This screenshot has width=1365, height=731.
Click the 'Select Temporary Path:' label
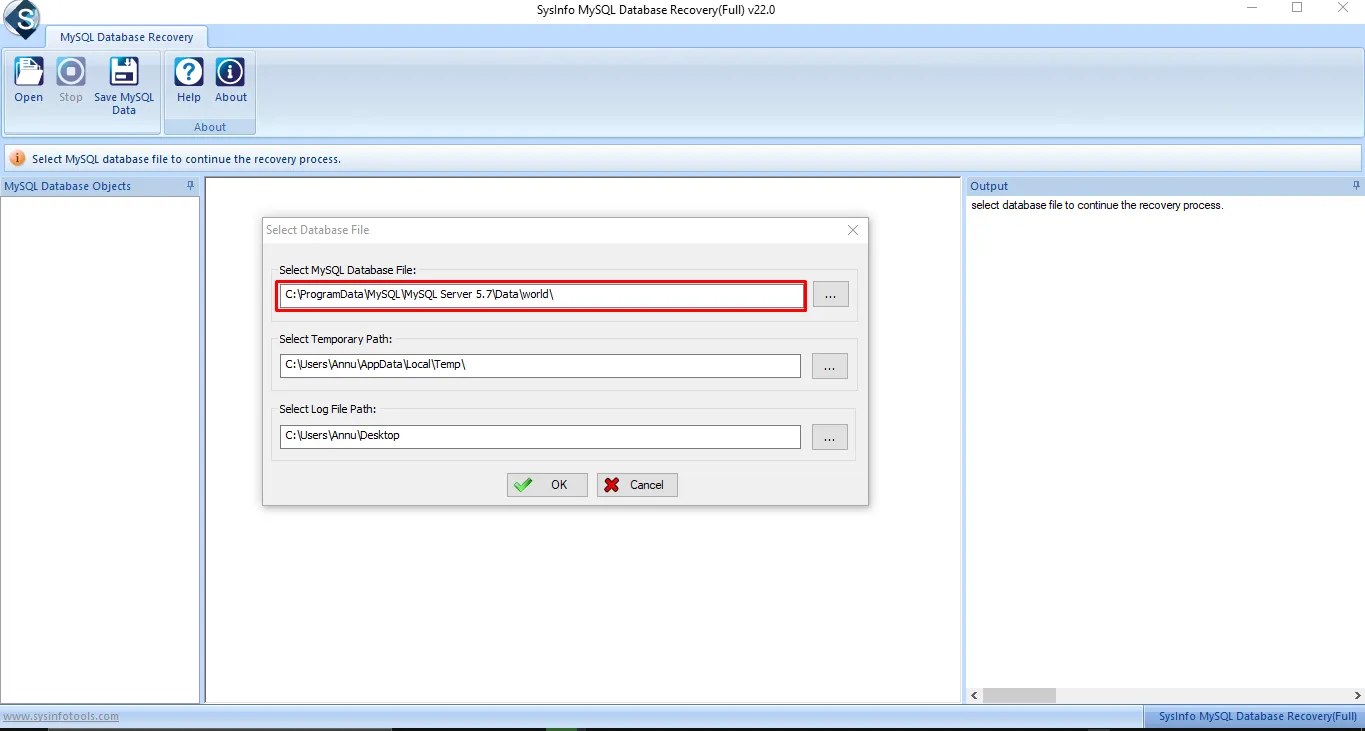(x=336, y=339)
